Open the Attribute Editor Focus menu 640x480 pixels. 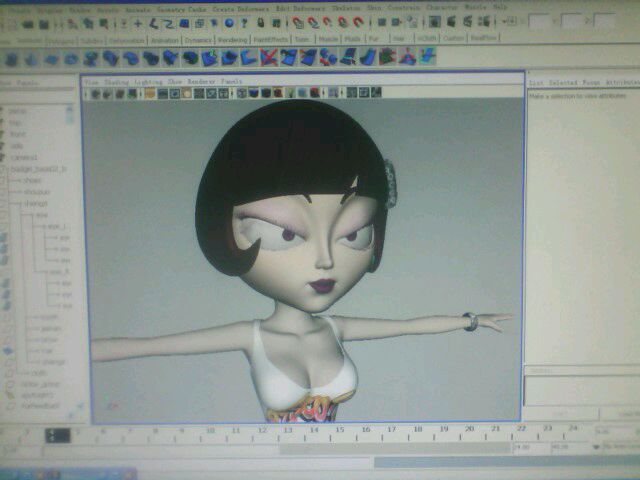coord(591,83)
